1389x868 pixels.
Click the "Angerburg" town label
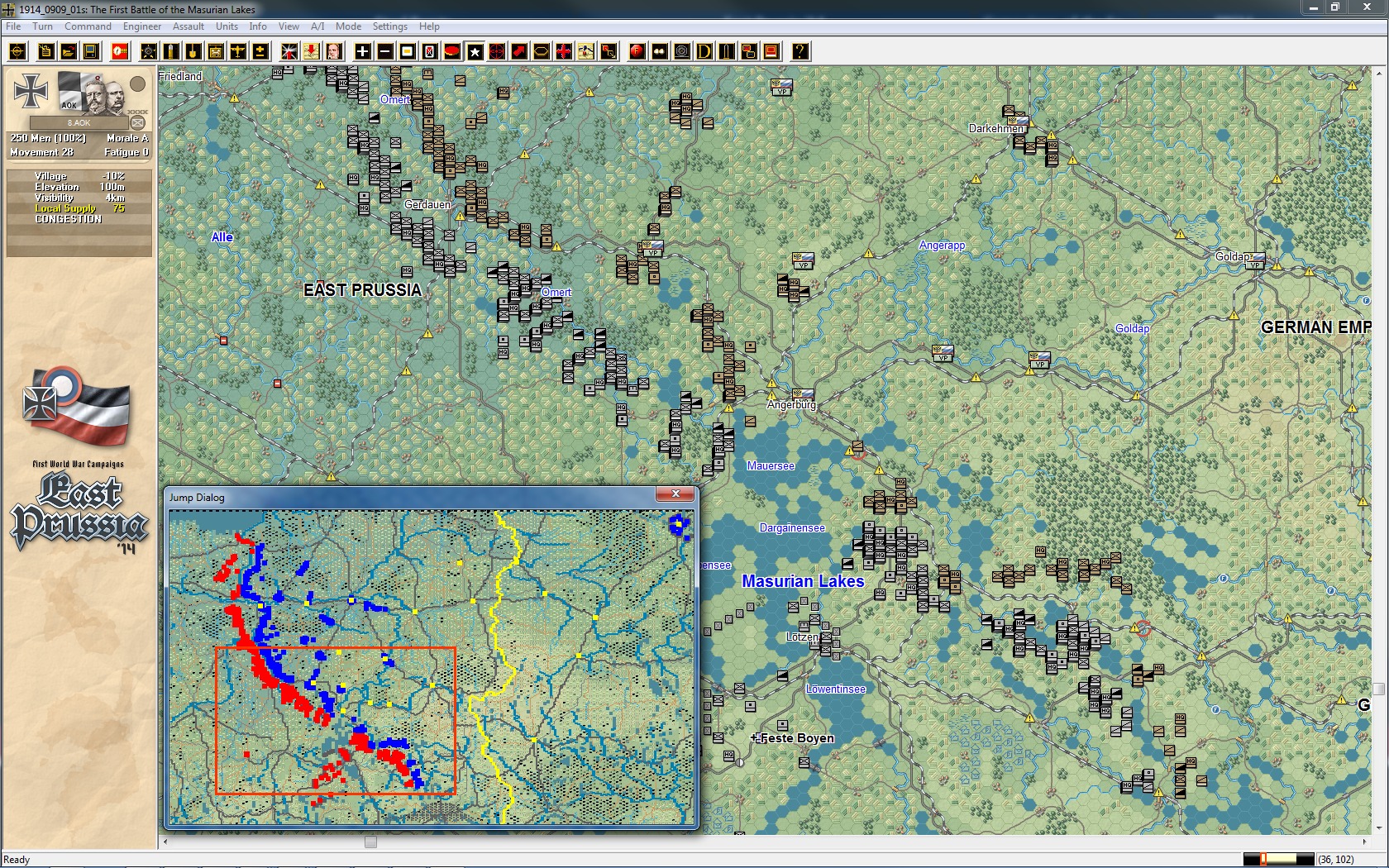791,405
